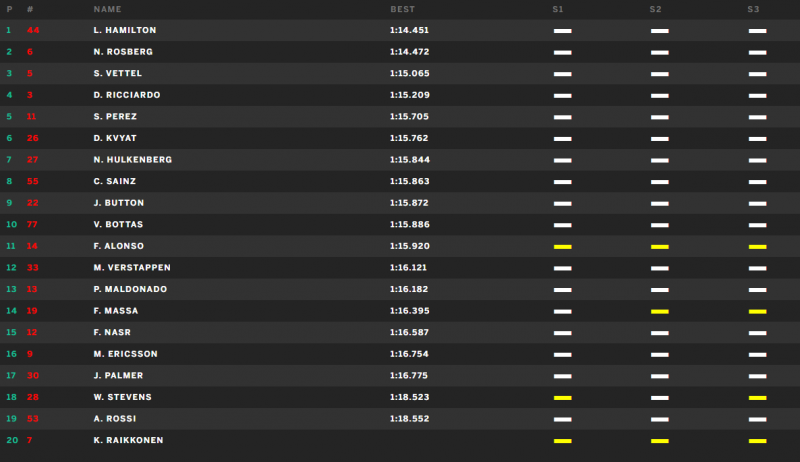This screenshot has height=462, width=800.
Task: Click K. Raikkonen driver name
Action: [x=129, y=440]
